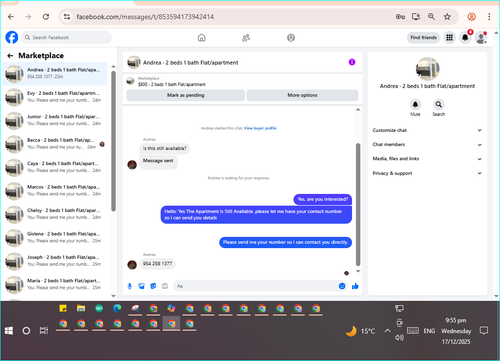The height and width of the screenshot is (361, 500).
Task: Go back in browser history
Action: 11,17
